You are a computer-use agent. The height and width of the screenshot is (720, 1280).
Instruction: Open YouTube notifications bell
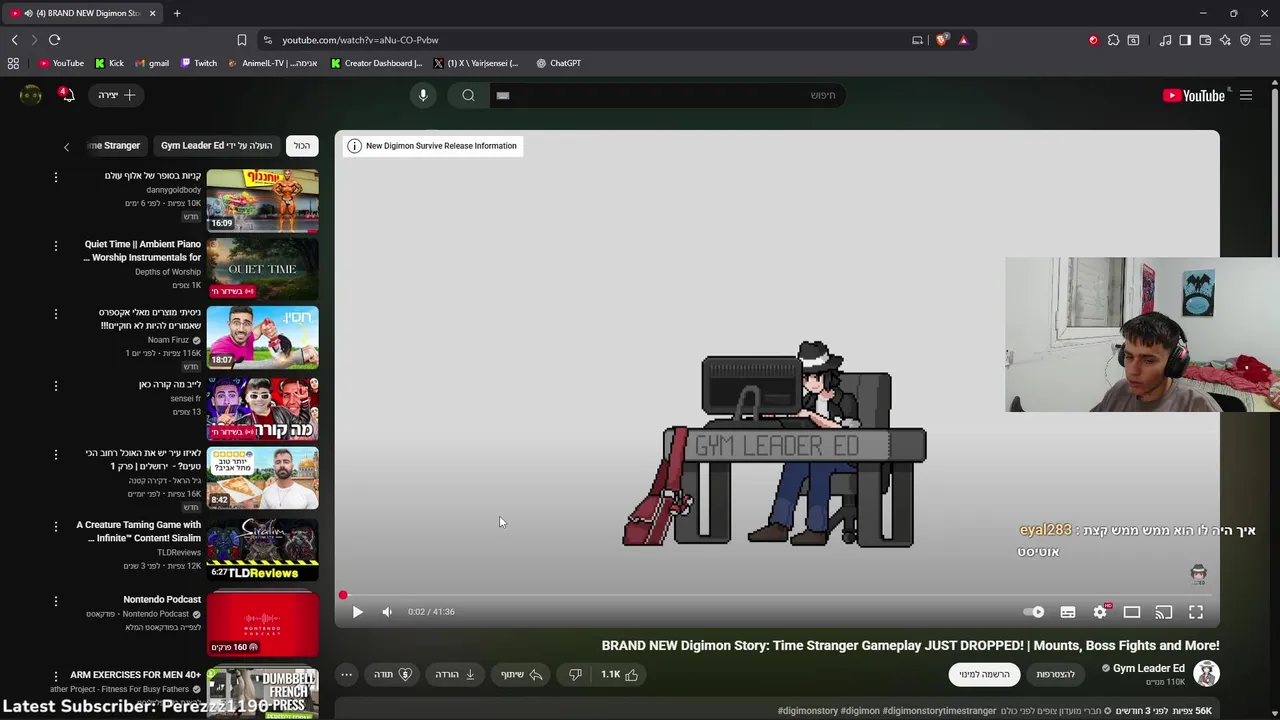pyautogui.click(x=66, y=95)
